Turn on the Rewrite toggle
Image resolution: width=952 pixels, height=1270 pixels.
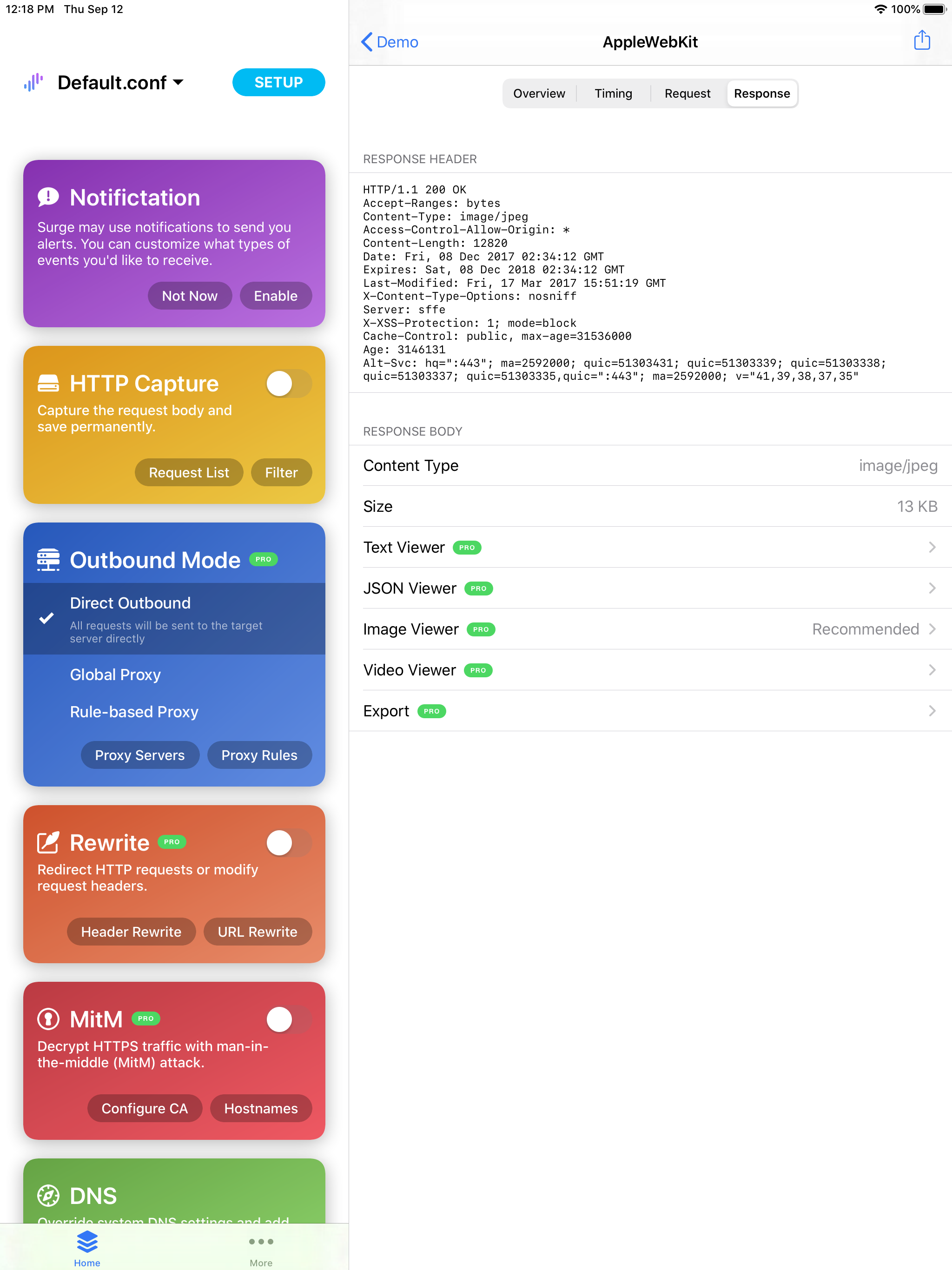[288, 843]
